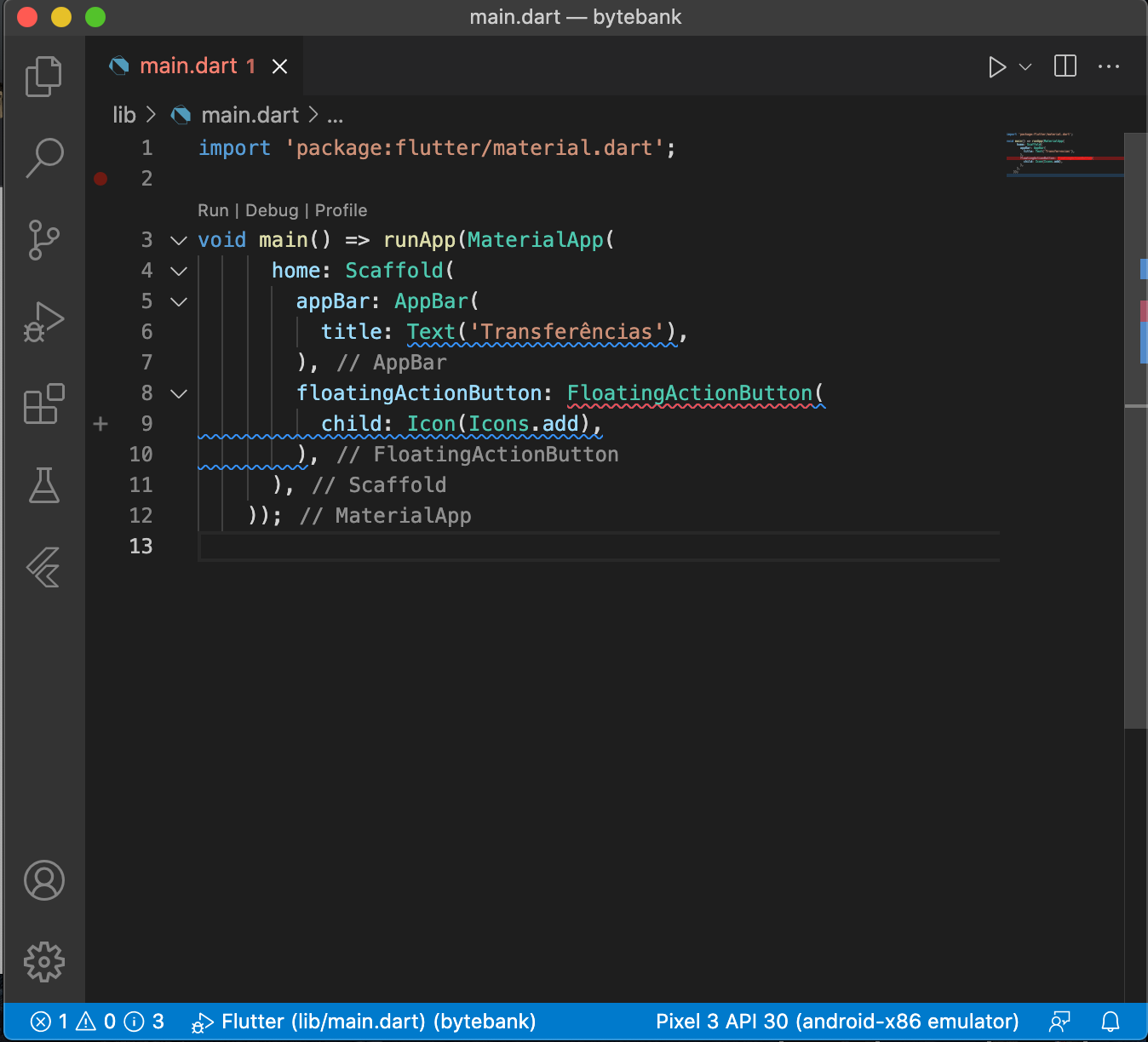Click the runApp function call
The image size is (1148, 1042).
(419, 240)
